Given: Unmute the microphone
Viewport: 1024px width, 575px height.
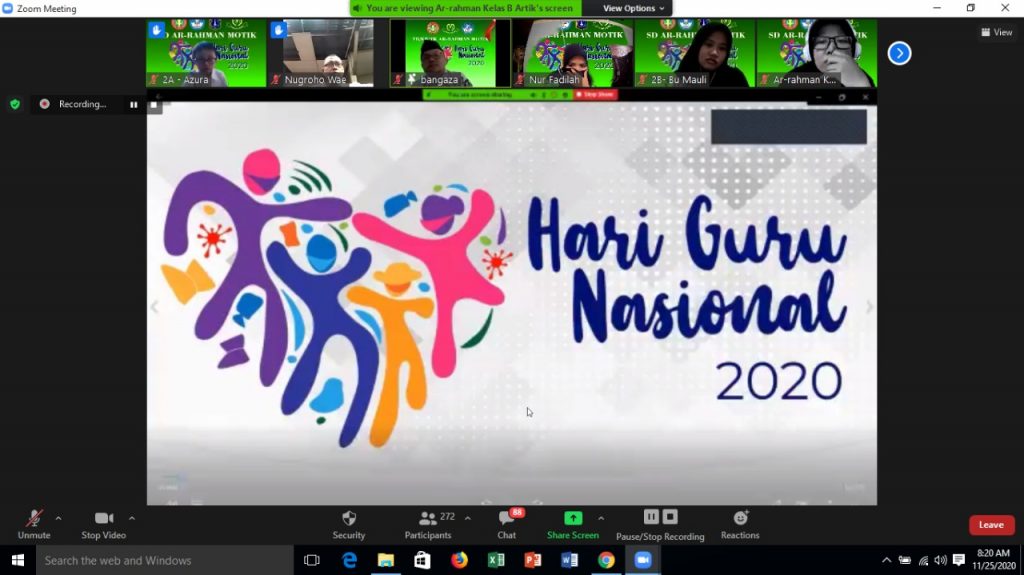Looking at the screenshot, I should coord(34,518).
